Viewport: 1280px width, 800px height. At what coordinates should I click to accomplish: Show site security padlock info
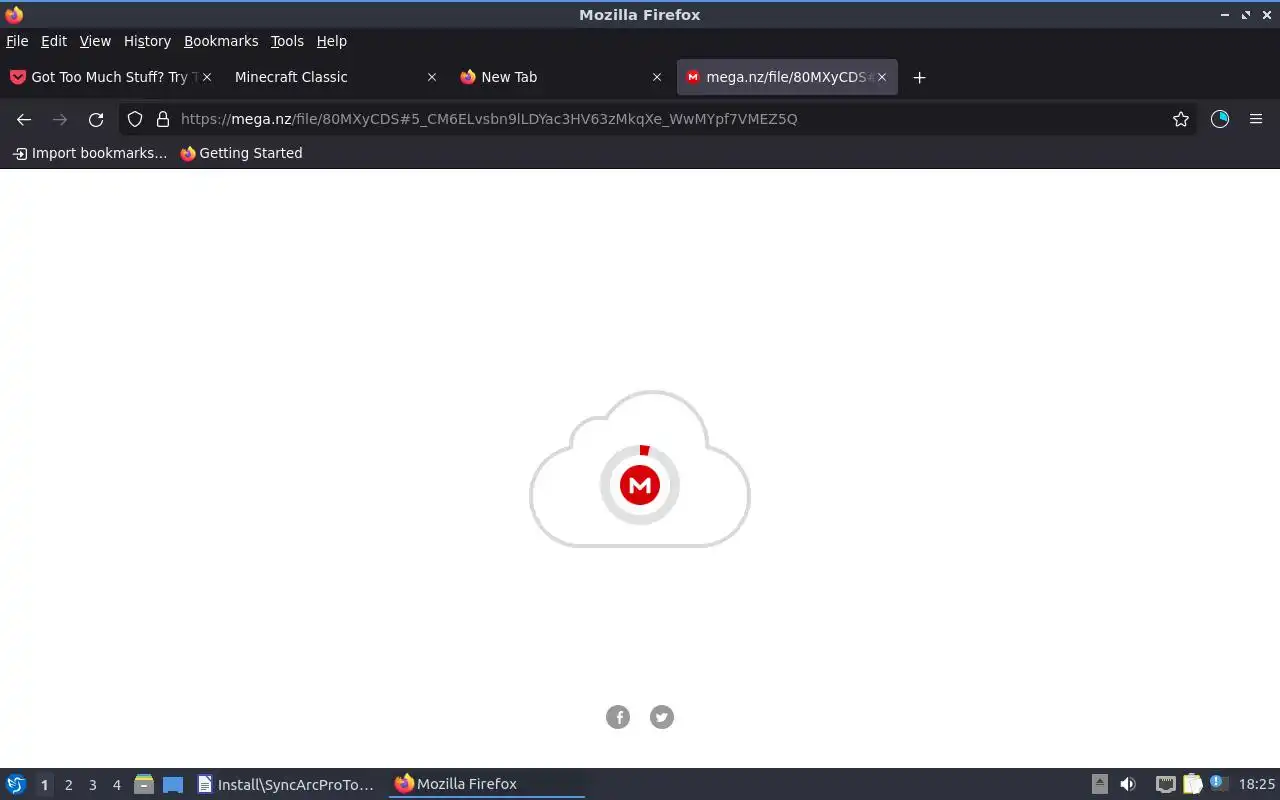coord(163,119)
